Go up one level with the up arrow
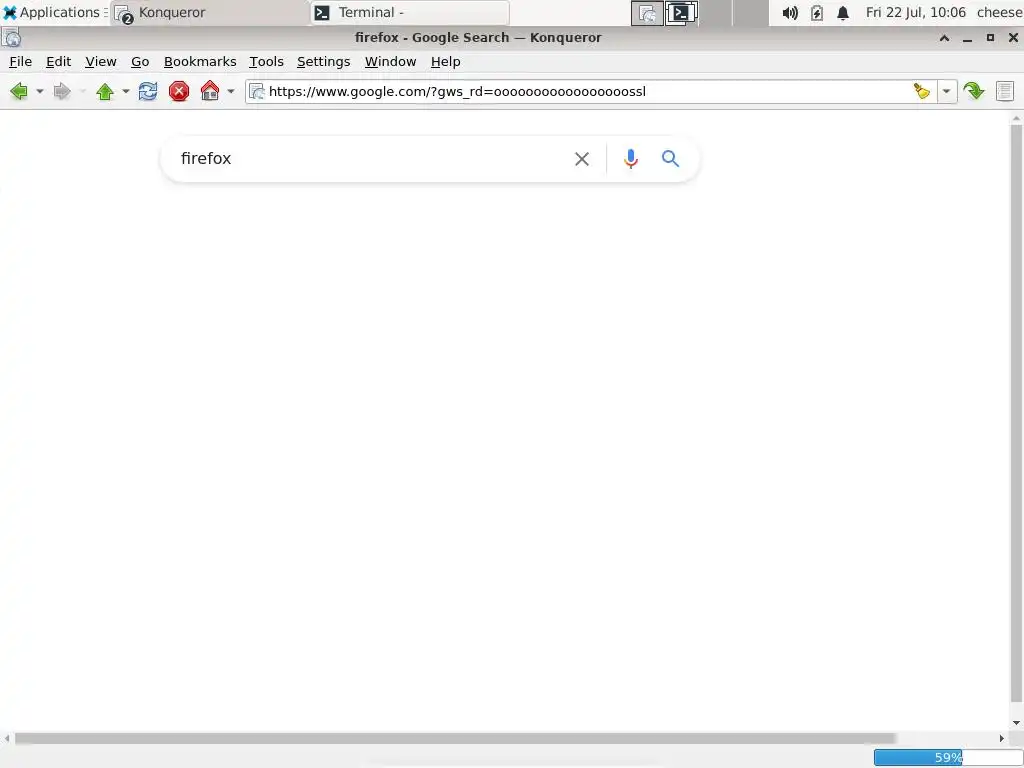1024x768 pixels. tap(105, 91)
